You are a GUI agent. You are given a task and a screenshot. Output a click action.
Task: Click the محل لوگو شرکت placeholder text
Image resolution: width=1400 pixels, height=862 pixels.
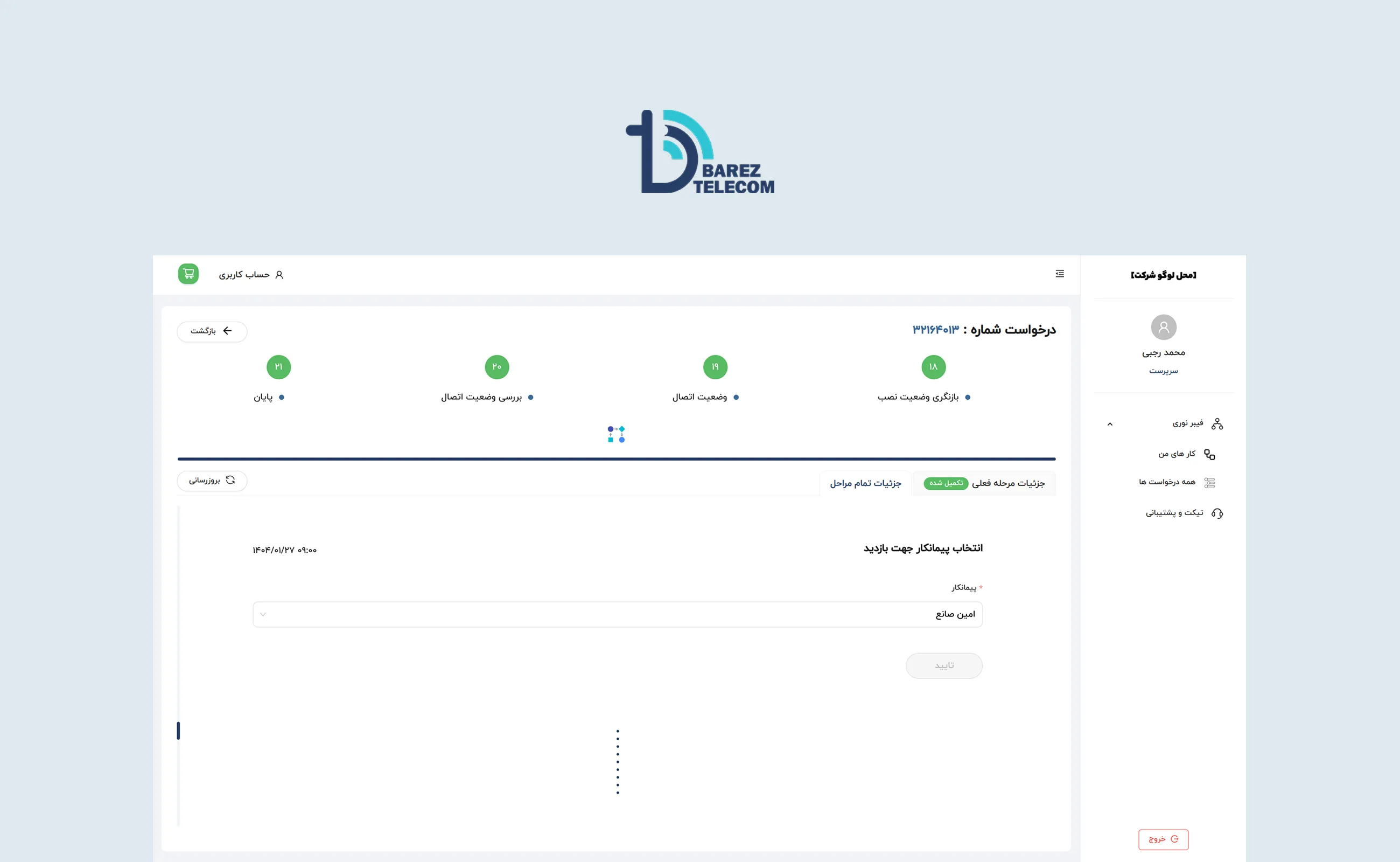(1164, 275)
